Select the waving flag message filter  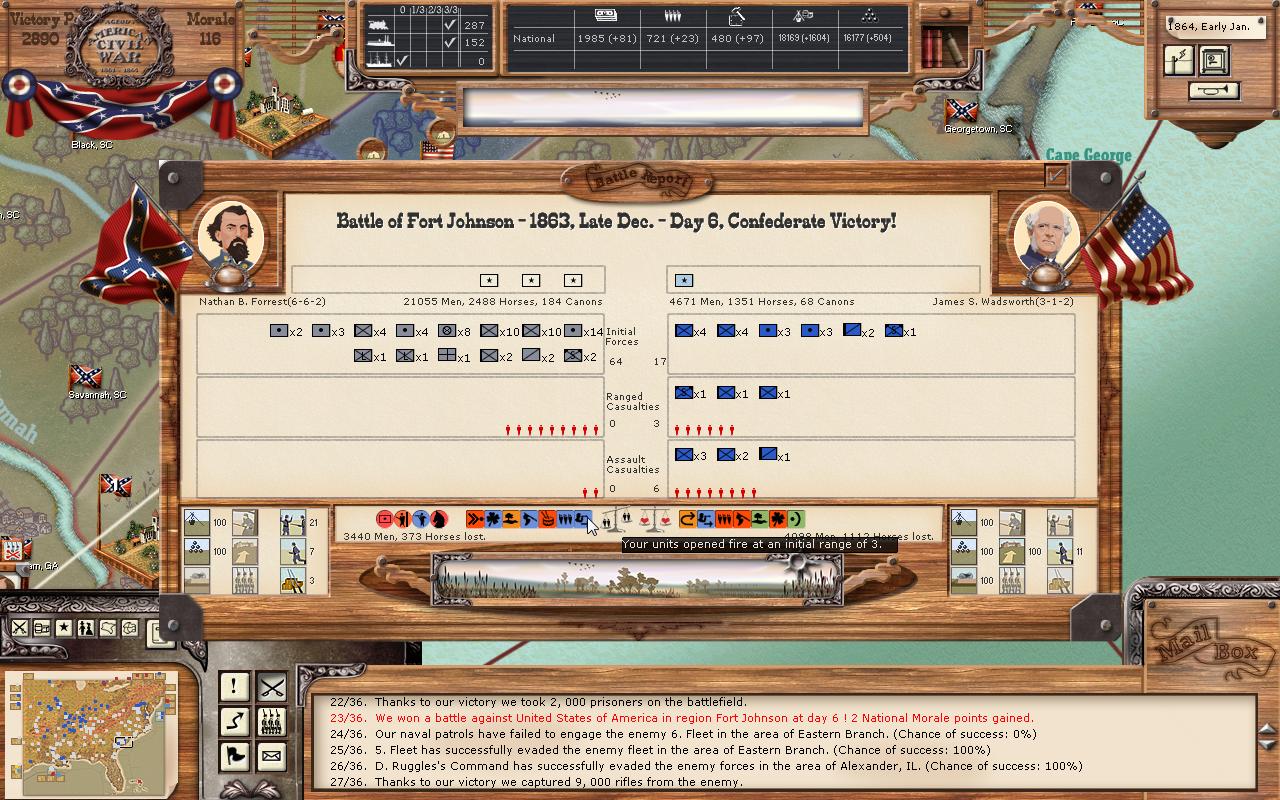[x=234, y=756]
